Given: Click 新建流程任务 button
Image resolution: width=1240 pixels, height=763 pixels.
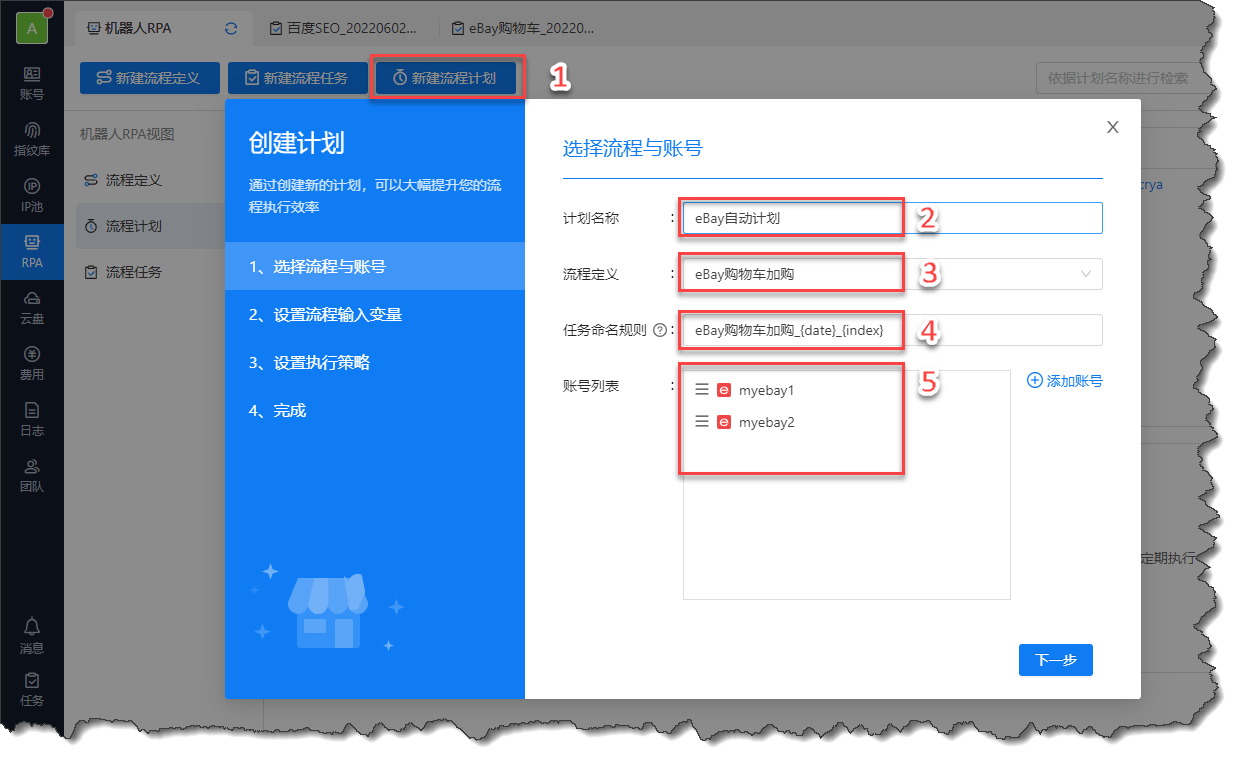Looking at the screenshot, I should click(x=297, y=78).
